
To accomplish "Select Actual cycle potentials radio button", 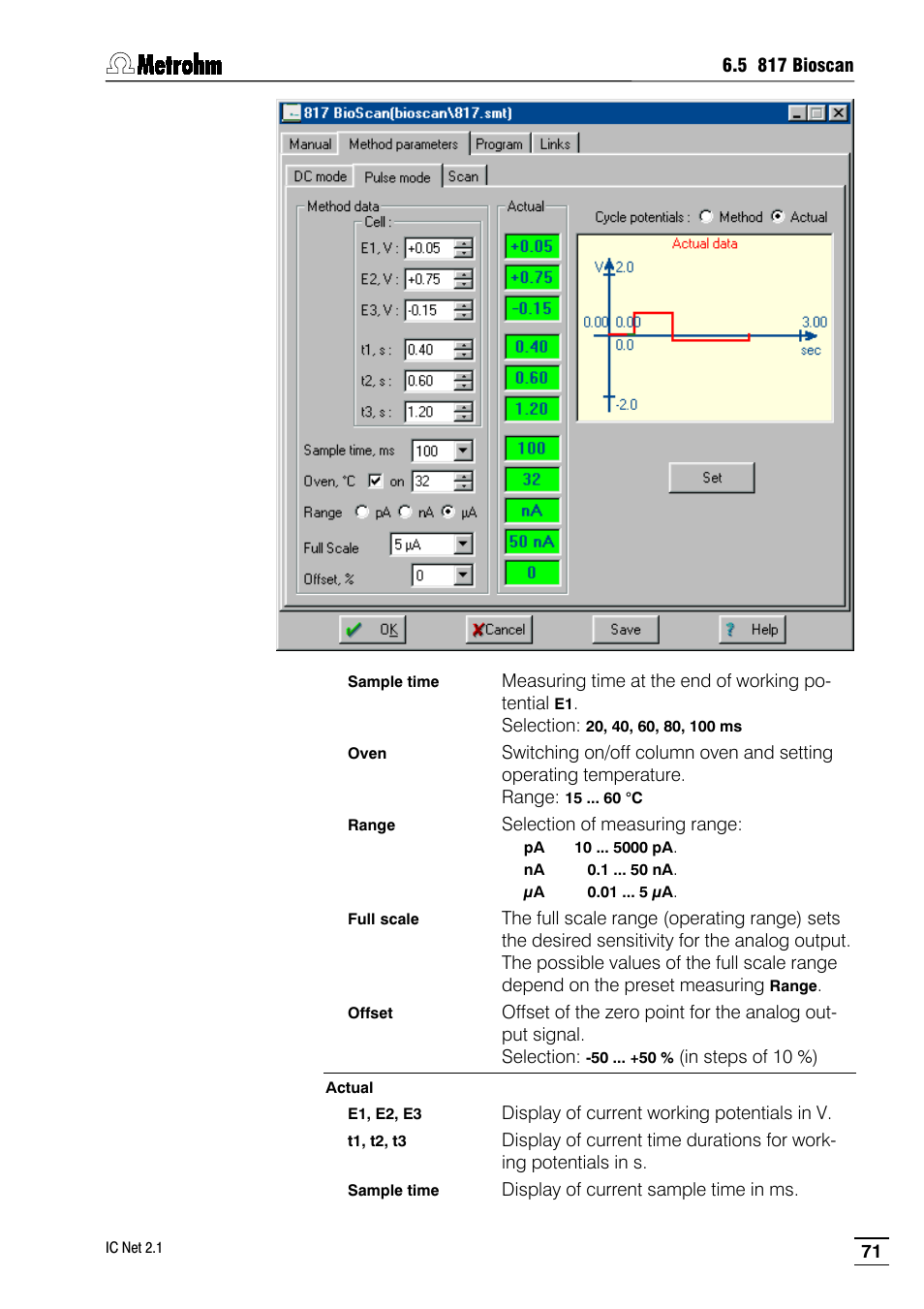I will coord(778,217).
